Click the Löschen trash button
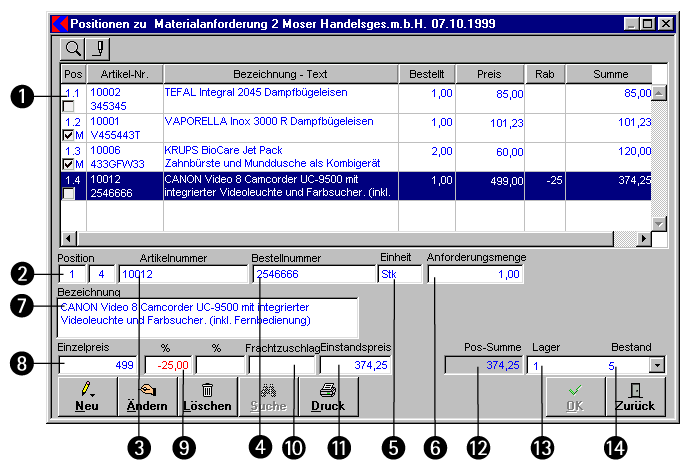Screen dimensions: 690x470 tap(207, 397)
